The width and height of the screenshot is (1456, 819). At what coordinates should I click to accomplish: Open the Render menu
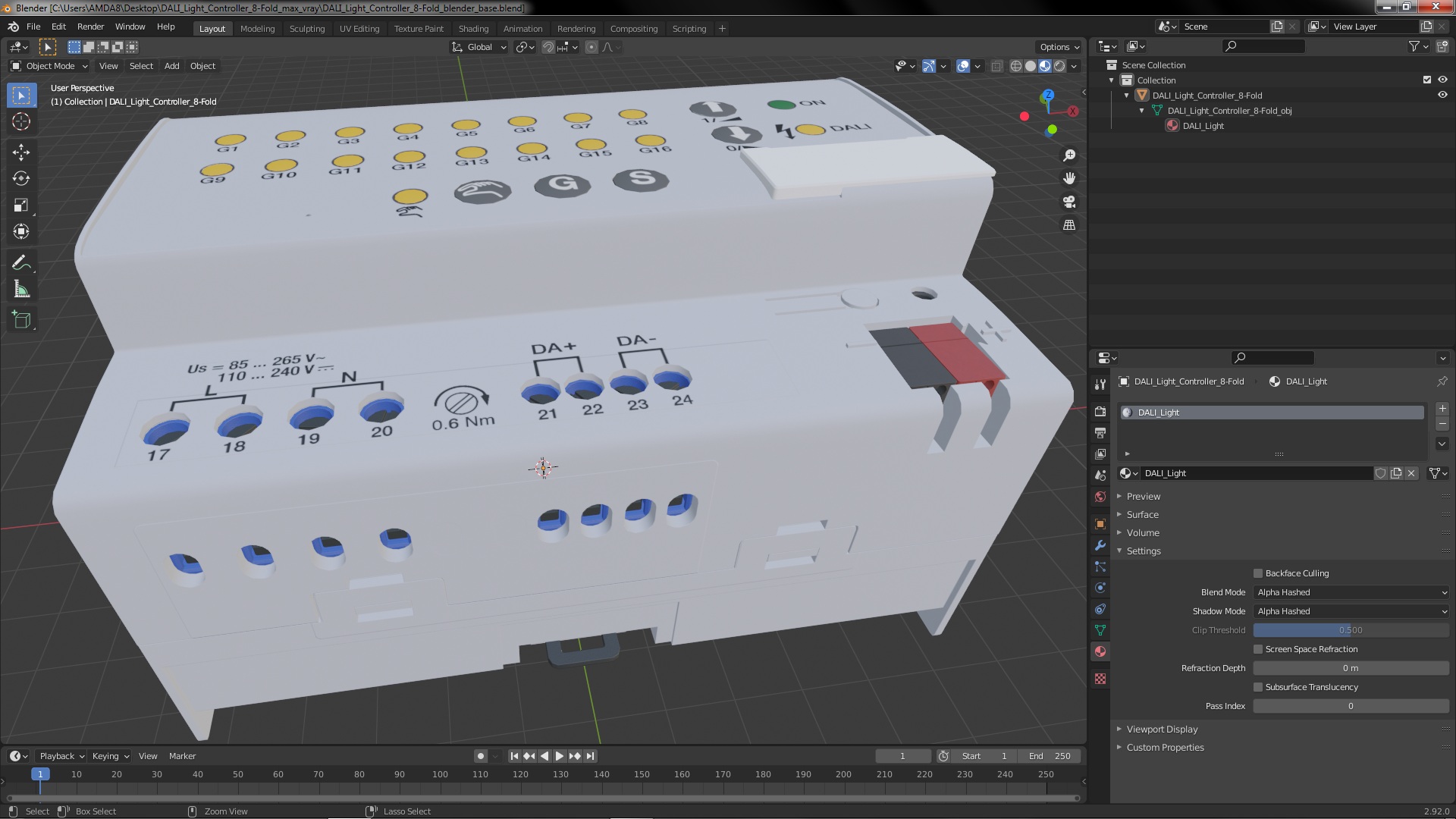click(90, 27)
